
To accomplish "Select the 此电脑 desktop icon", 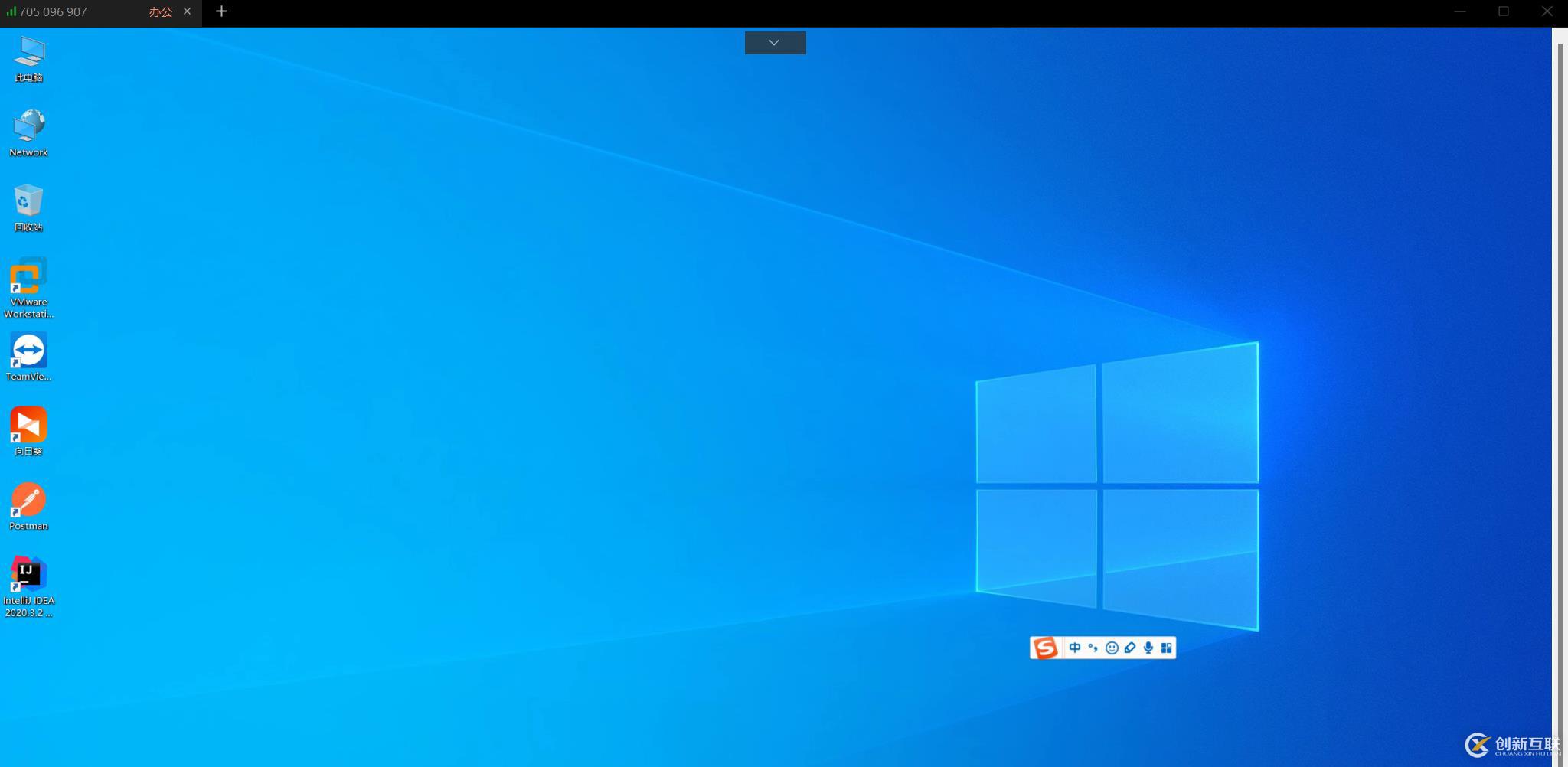I will click(x=29, y=59).
